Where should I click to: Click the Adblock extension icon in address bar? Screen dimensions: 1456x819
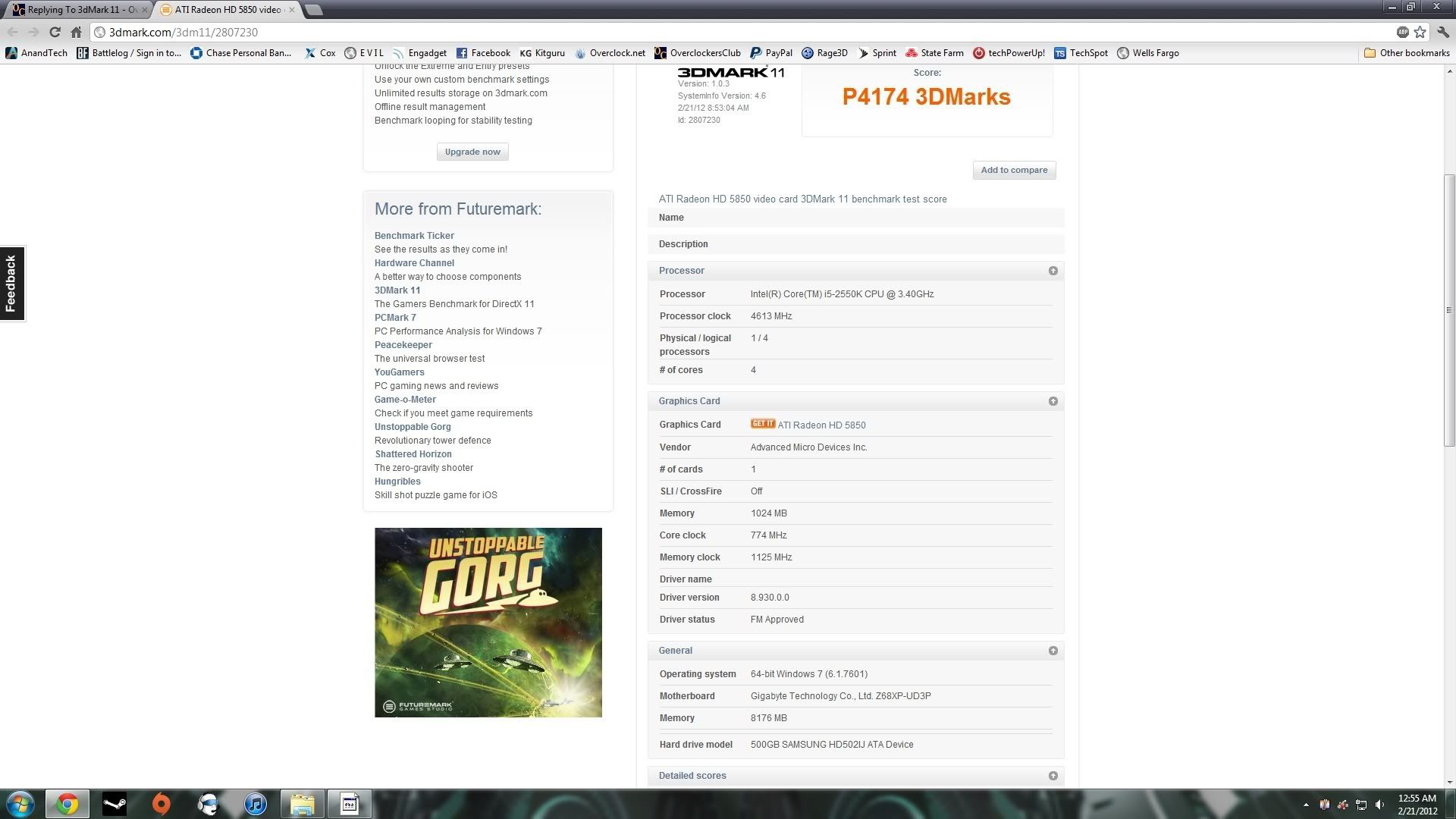point(1403,32)
